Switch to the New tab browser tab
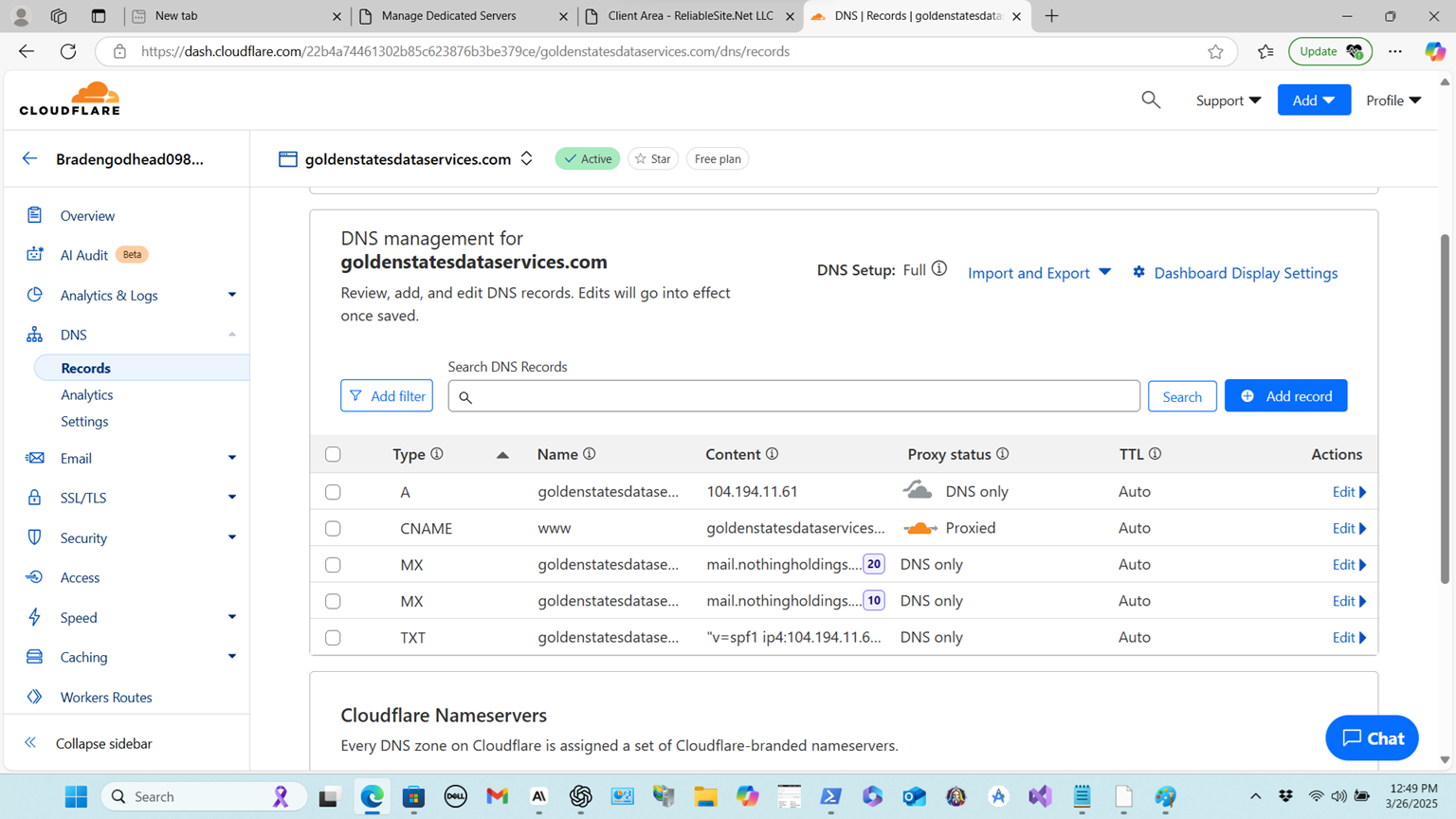Image resolution: width=1456 pixels, height=819 pixels. 236,16
